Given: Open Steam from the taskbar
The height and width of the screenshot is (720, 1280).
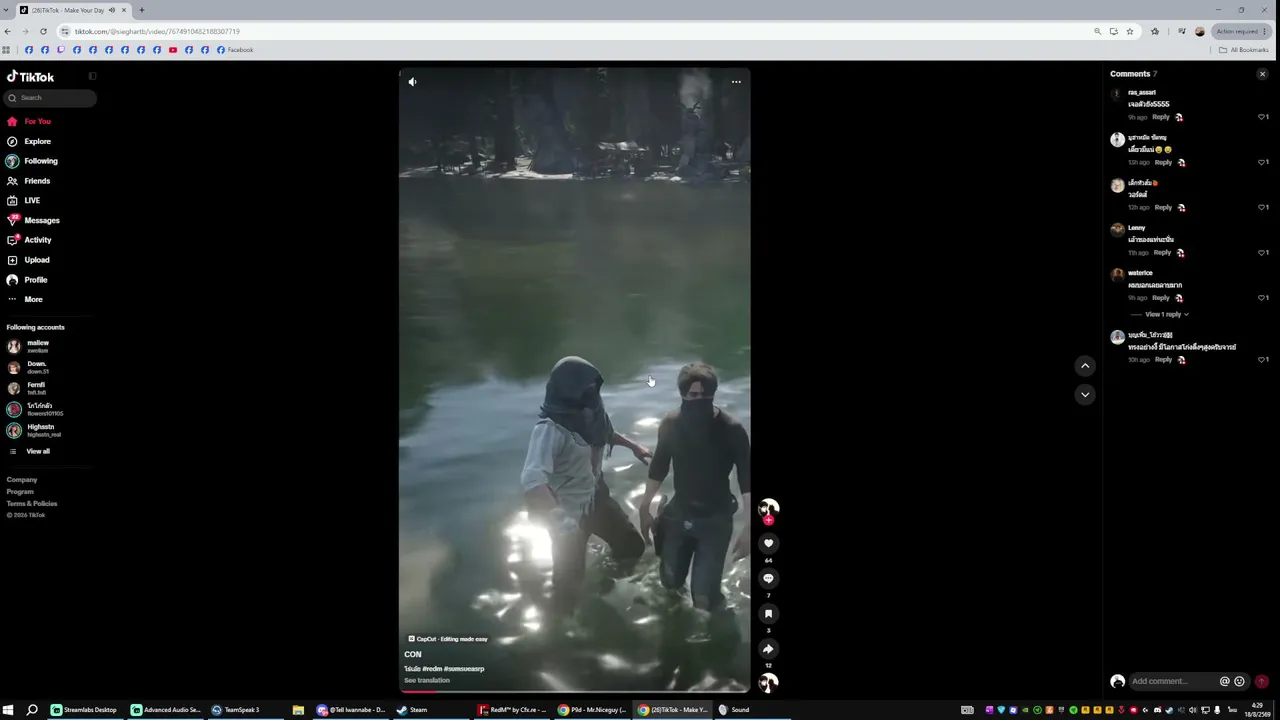Looking at the screenshot, I should click(412, 710).
